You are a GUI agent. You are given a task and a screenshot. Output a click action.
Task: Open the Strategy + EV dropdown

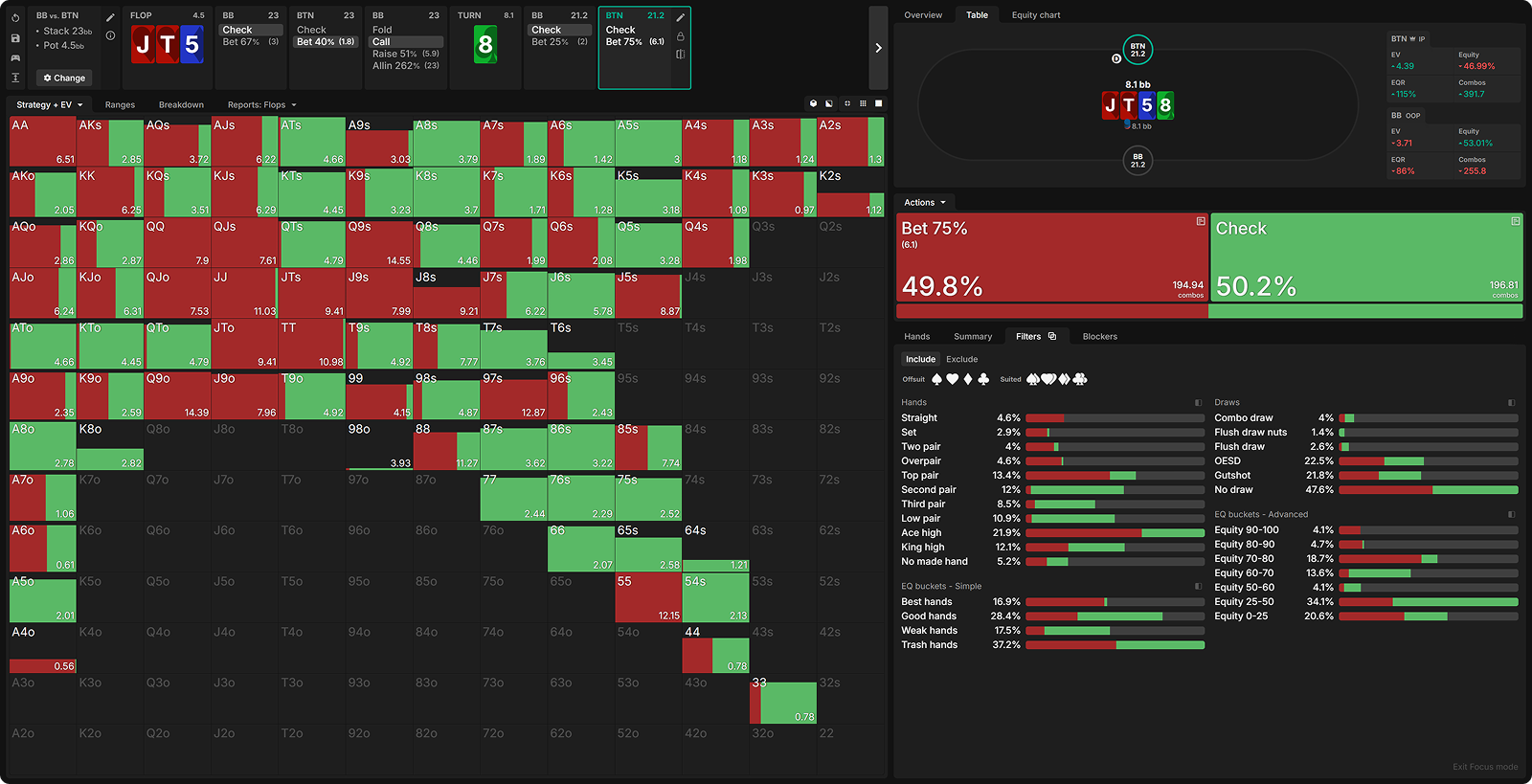tap(49, 104)
